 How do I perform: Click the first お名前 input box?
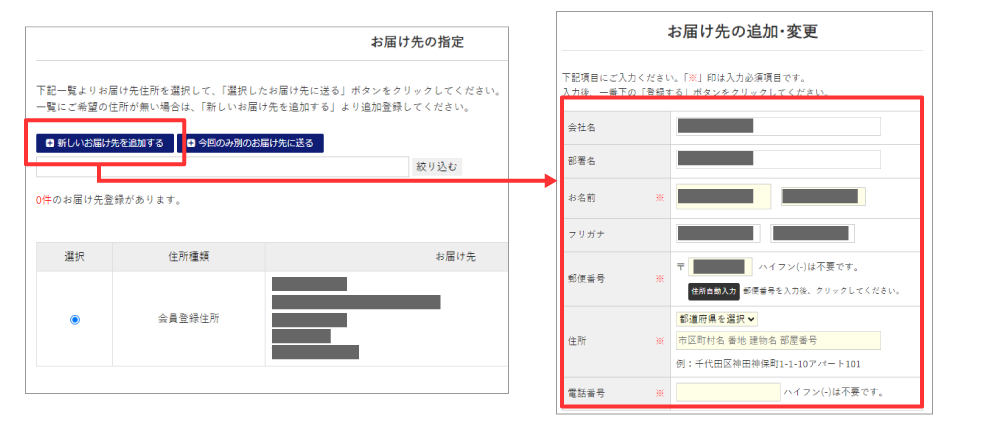[x=723, y=196]
